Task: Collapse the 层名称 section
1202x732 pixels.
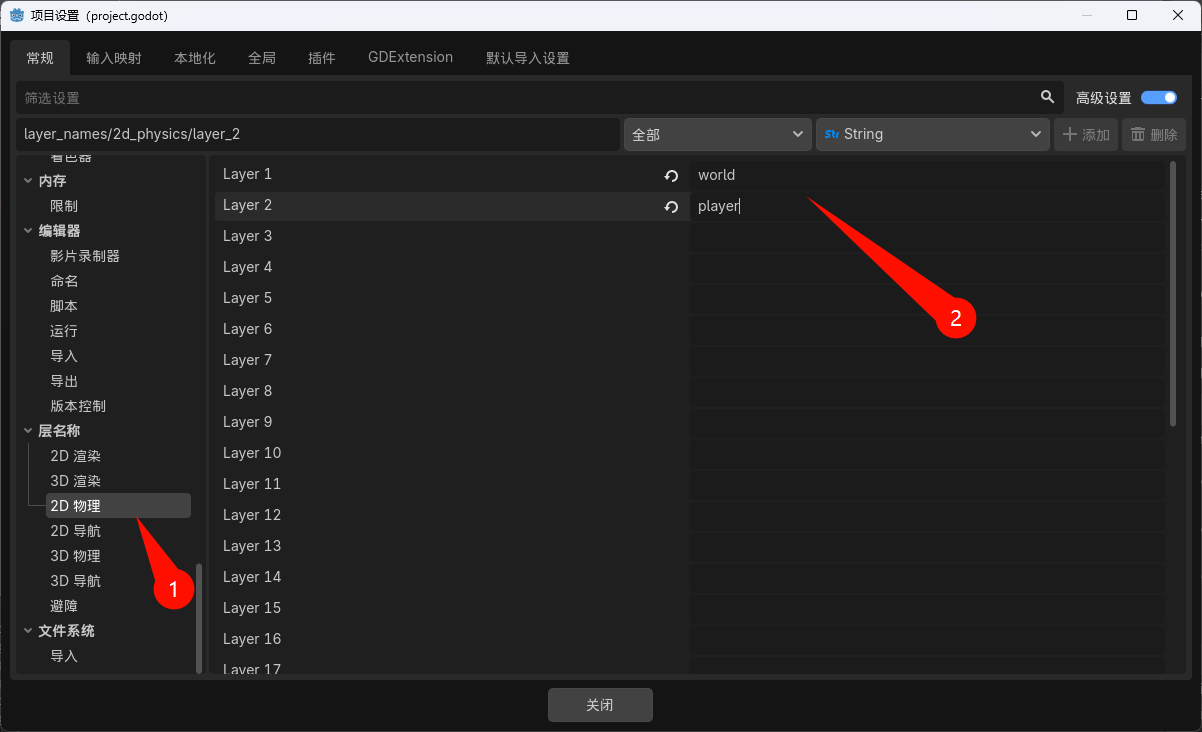Action: pos(28,431)
